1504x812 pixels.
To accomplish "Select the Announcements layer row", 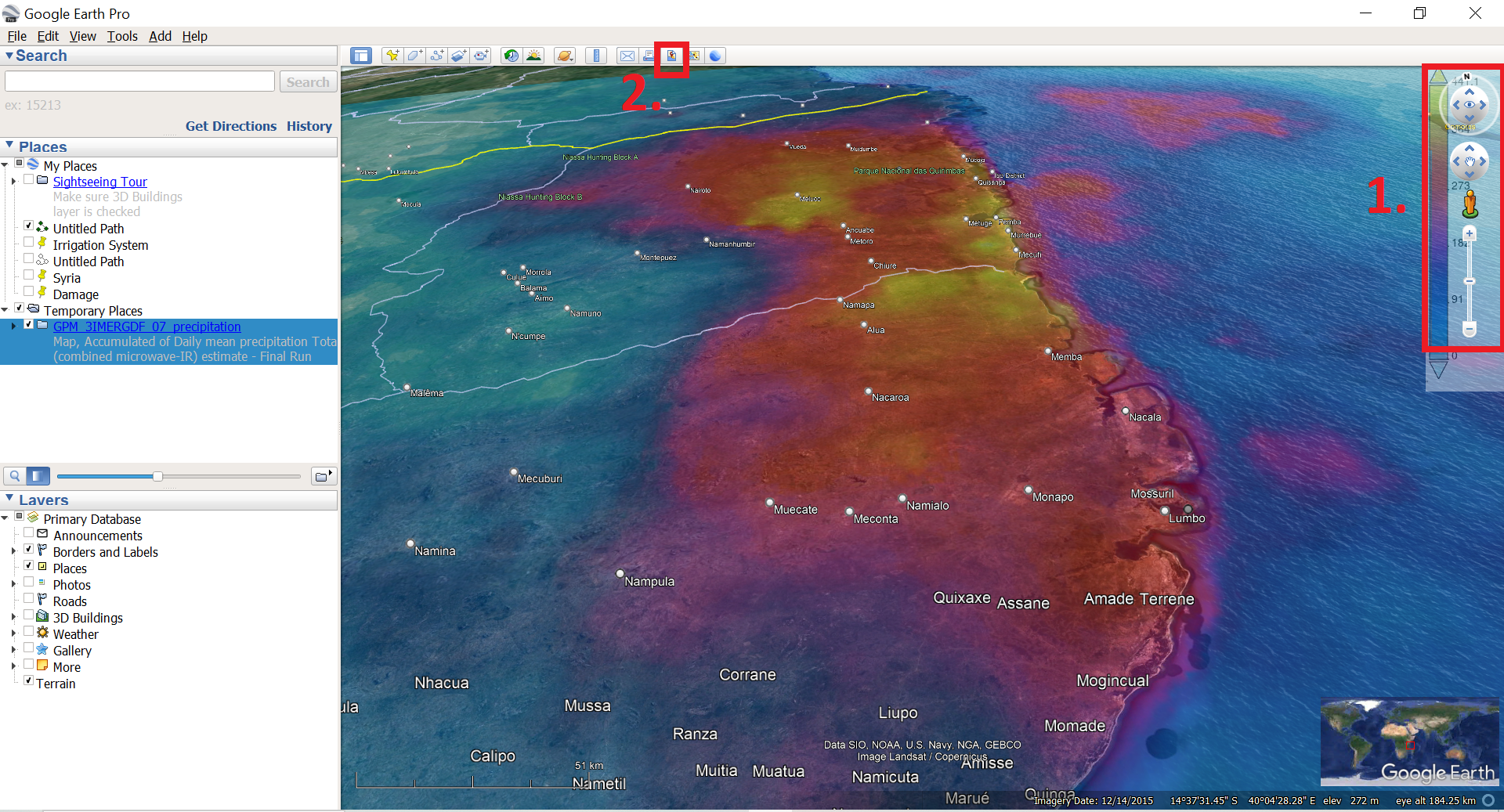I will [x=98, y=536].
